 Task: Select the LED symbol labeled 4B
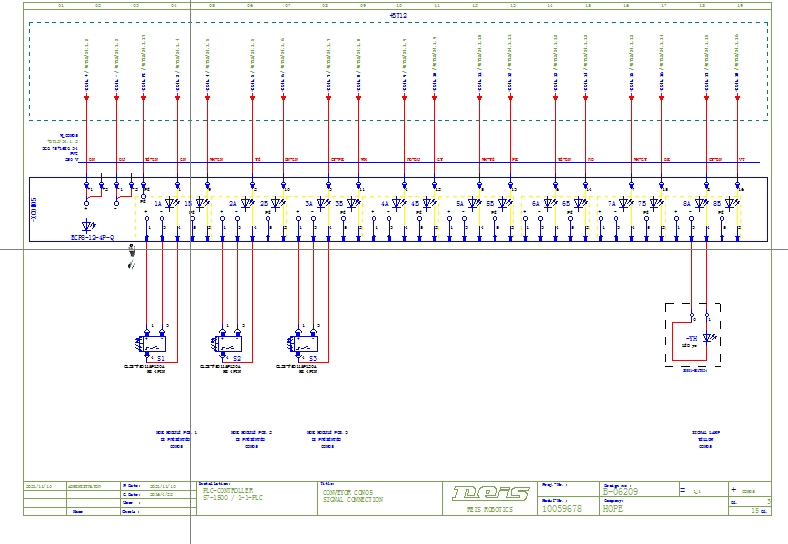(429, 203)
